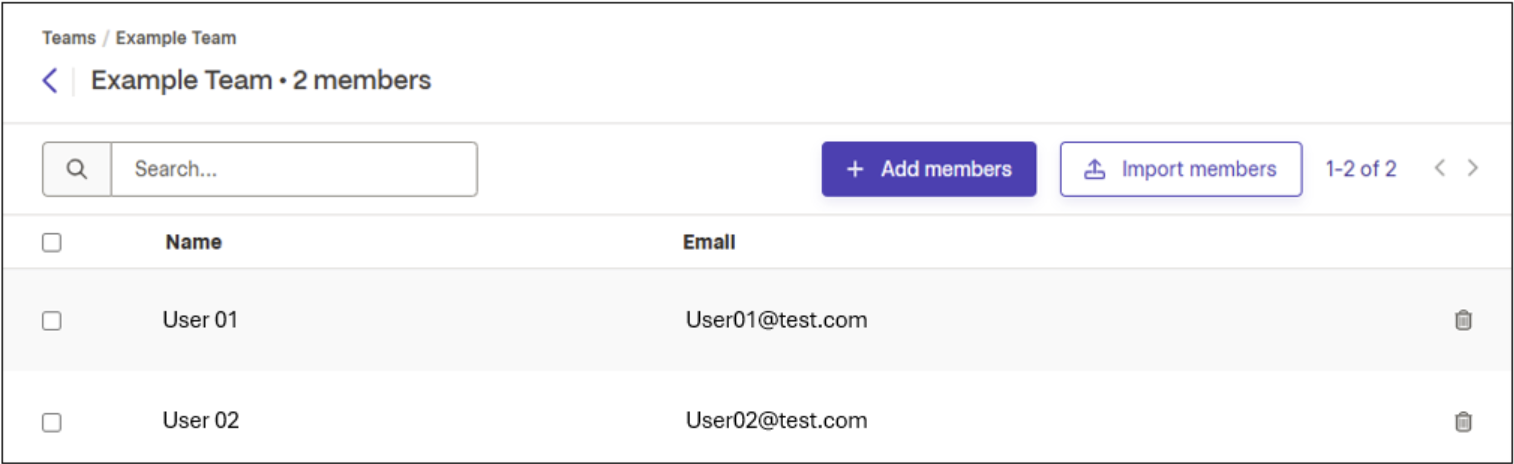Remove User 02 using trash icon

(x=1463, y=421)
